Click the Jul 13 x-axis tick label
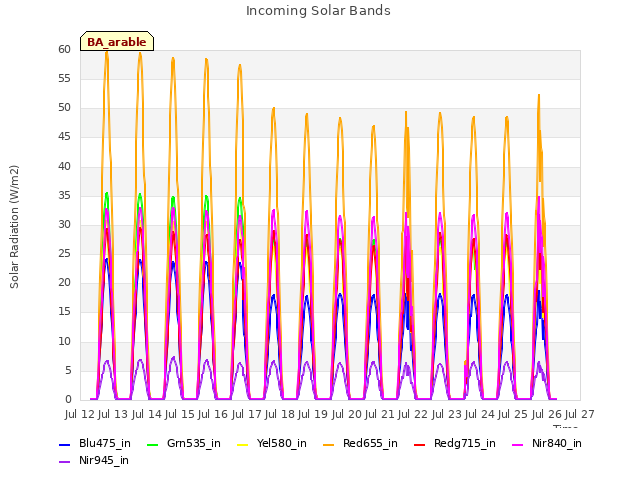This screenshot has height=480, width=640. (113, 414)
